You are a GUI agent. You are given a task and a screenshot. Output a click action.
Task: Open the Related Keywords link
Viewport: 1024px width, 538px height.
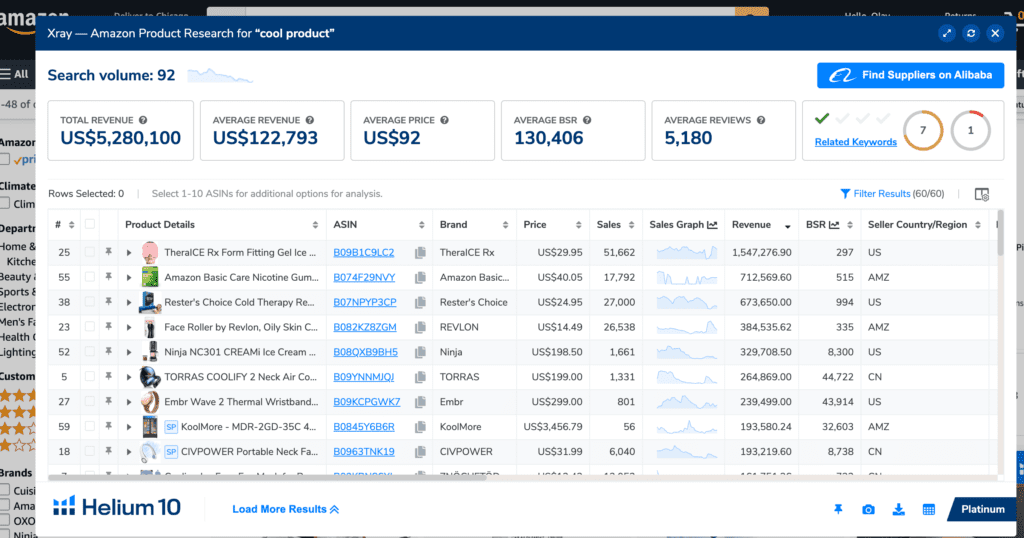coord(856,142)
